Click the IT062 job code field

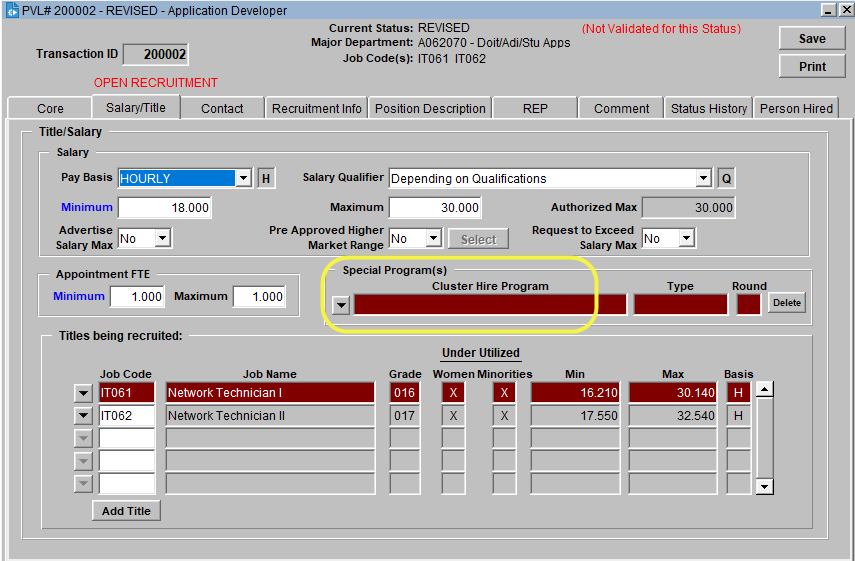click(127, 415)
